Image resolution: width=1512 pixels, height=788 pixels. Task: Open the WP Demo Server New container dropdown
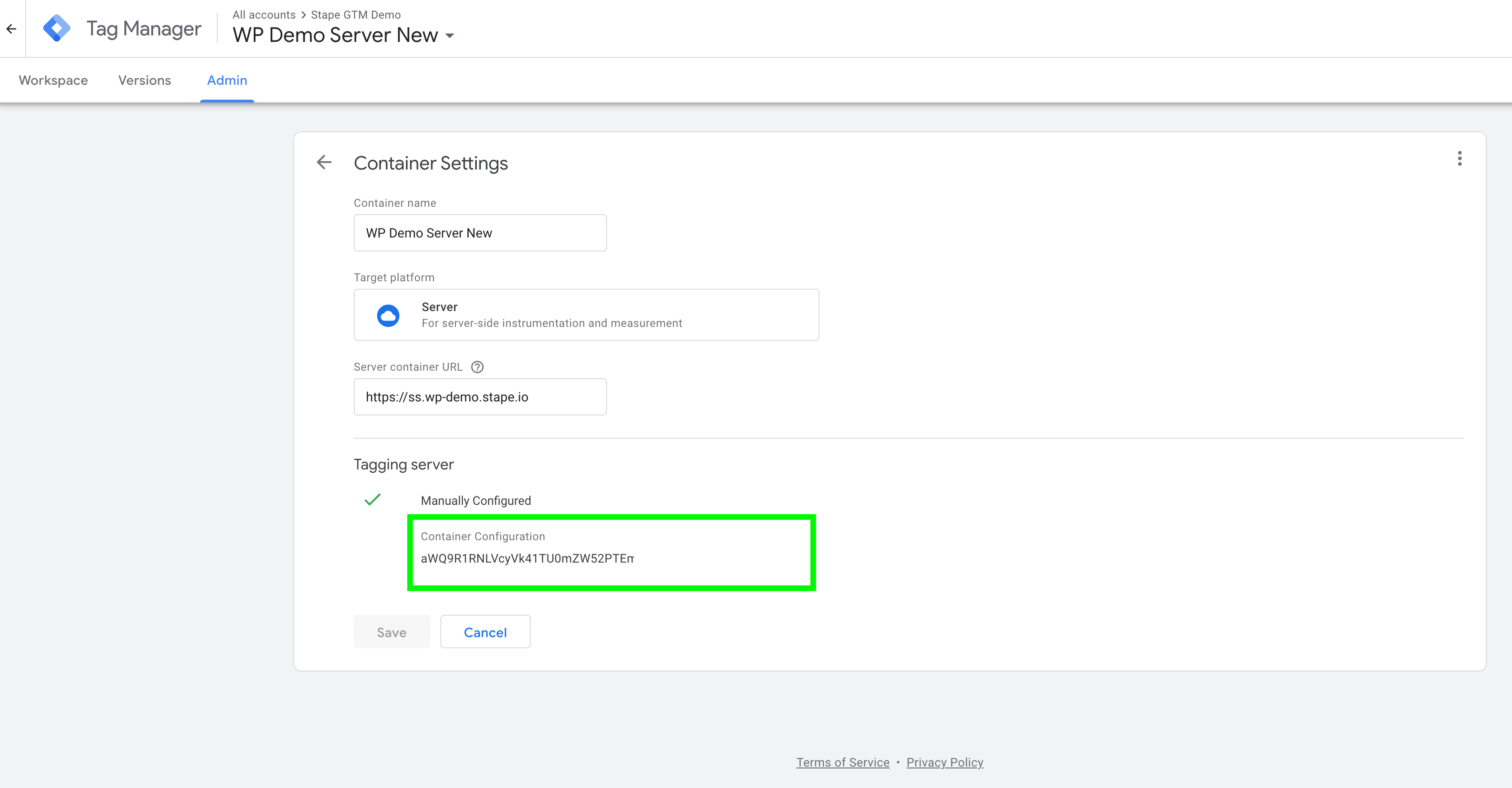[x=344, y=35]
